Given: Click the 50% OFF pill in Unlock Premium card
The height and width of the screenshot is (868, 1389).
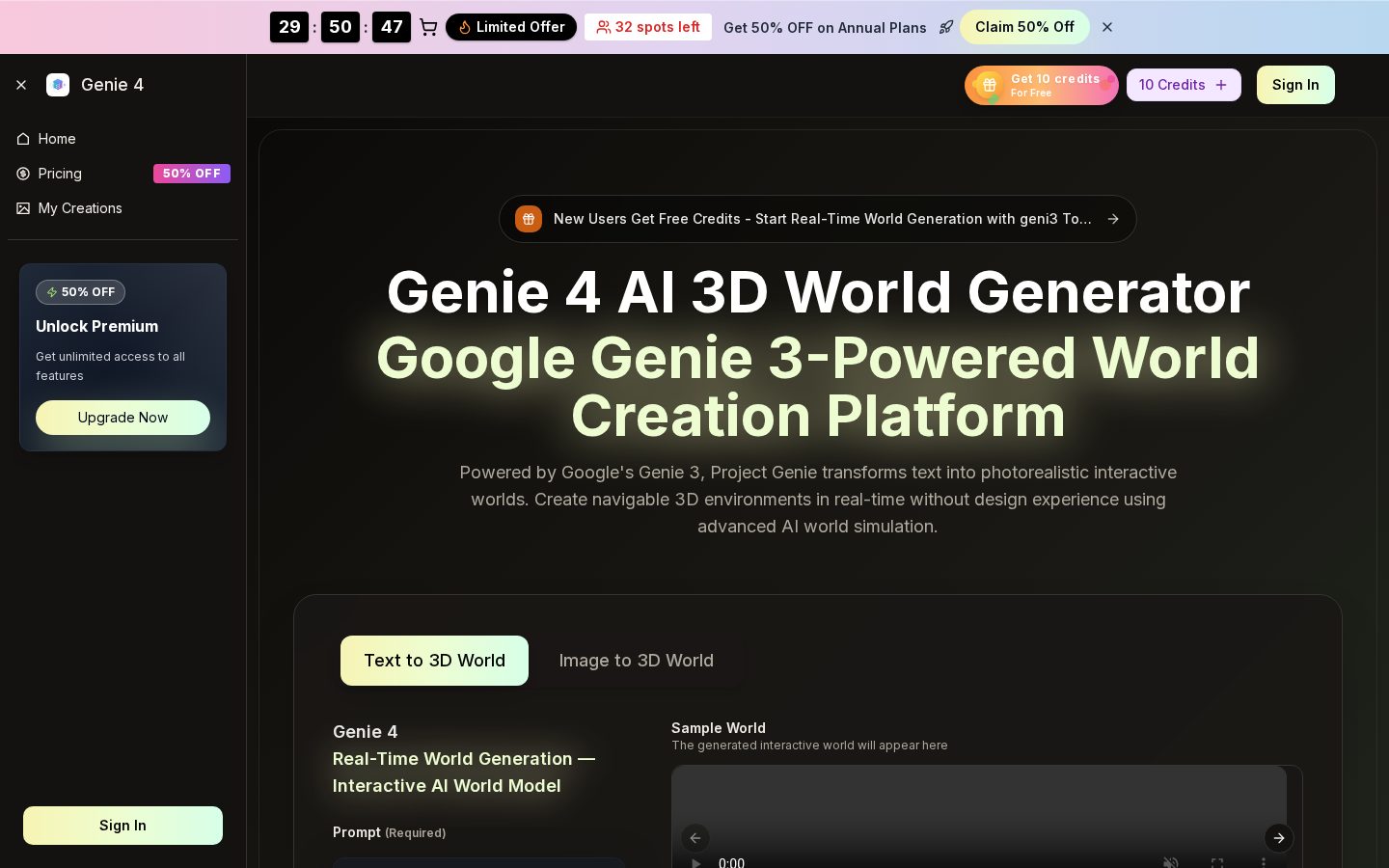Looking at the screenshot, I should click(80, 292).
